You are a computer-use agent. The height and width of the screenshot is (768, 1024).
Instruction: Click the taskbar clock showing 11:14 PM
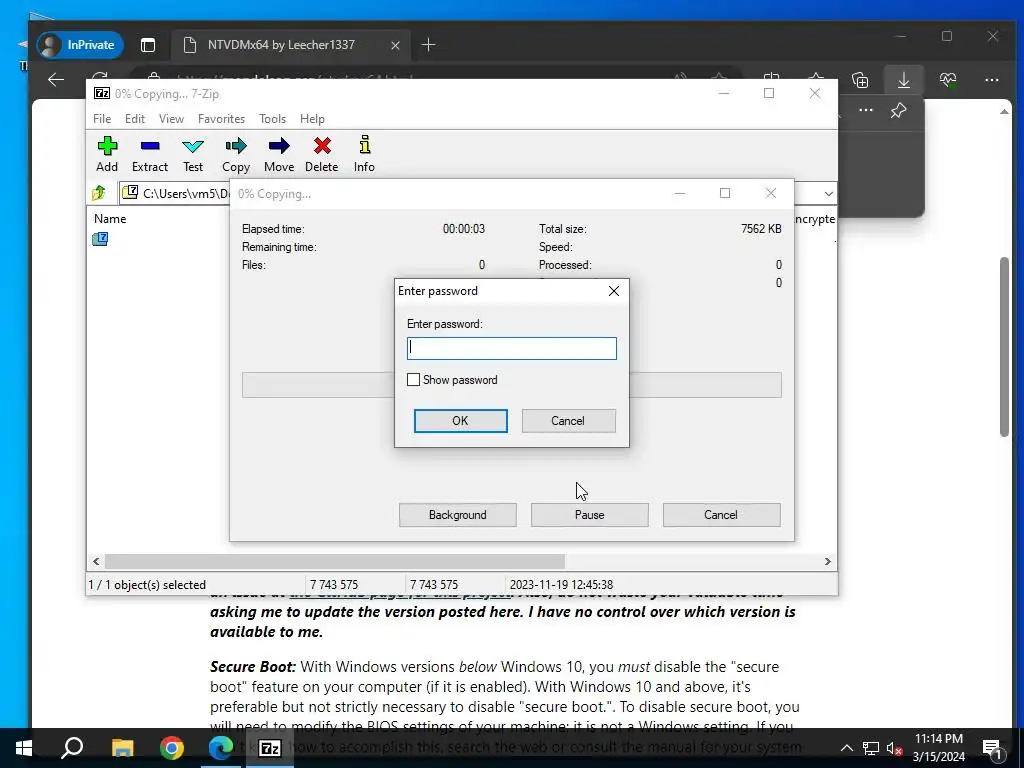click(x=938, y=748)
